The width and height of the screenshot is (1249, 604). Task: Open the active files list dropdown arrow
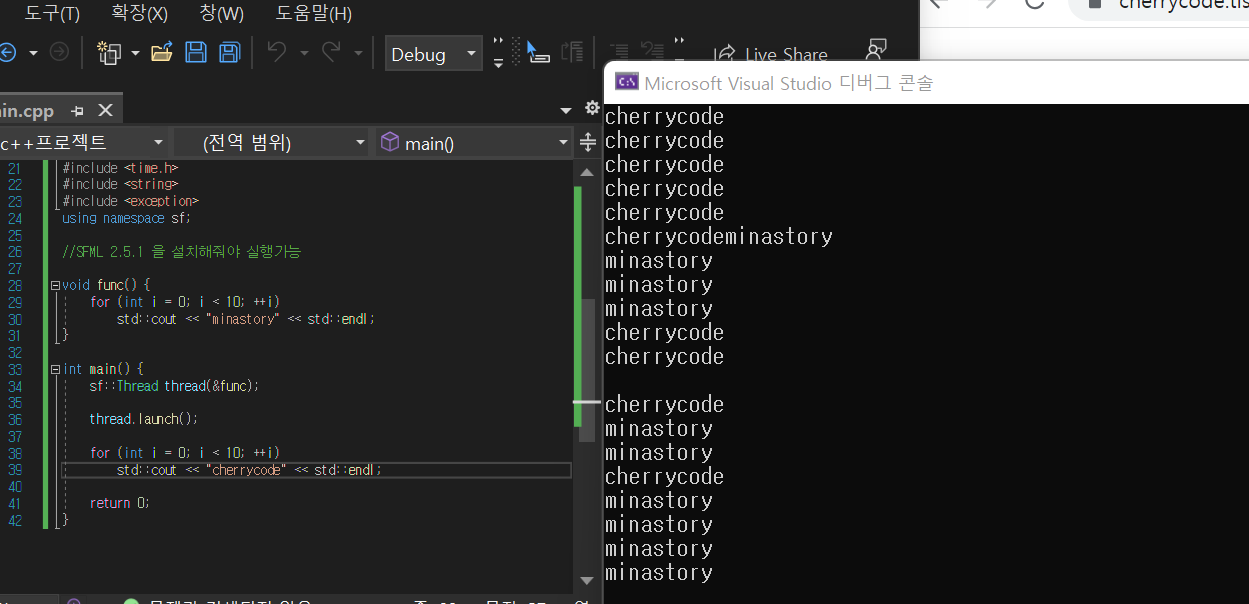click(x=566, y=110)
